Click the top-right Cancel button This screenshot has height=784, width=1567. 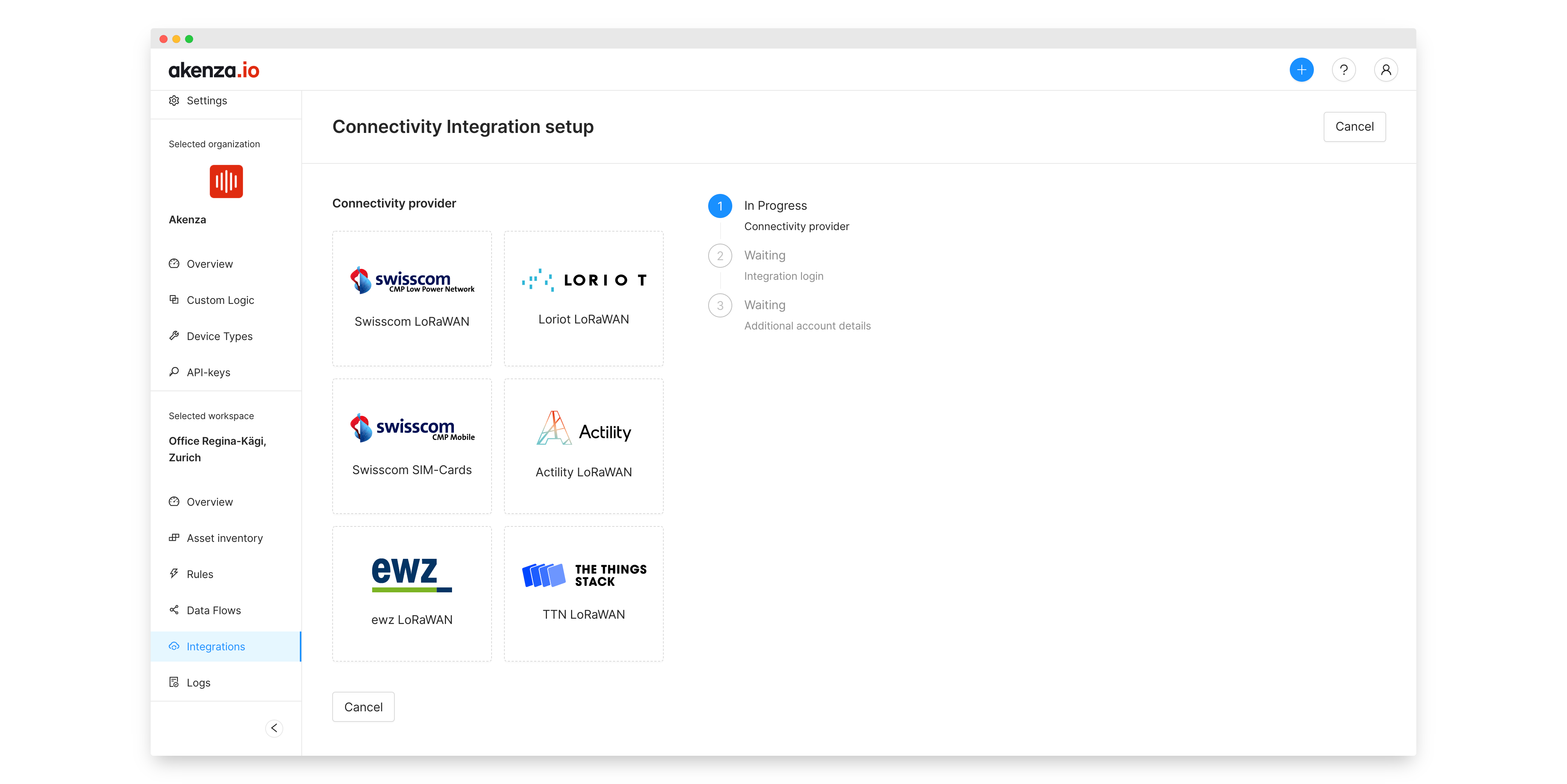pos(1354,127)
